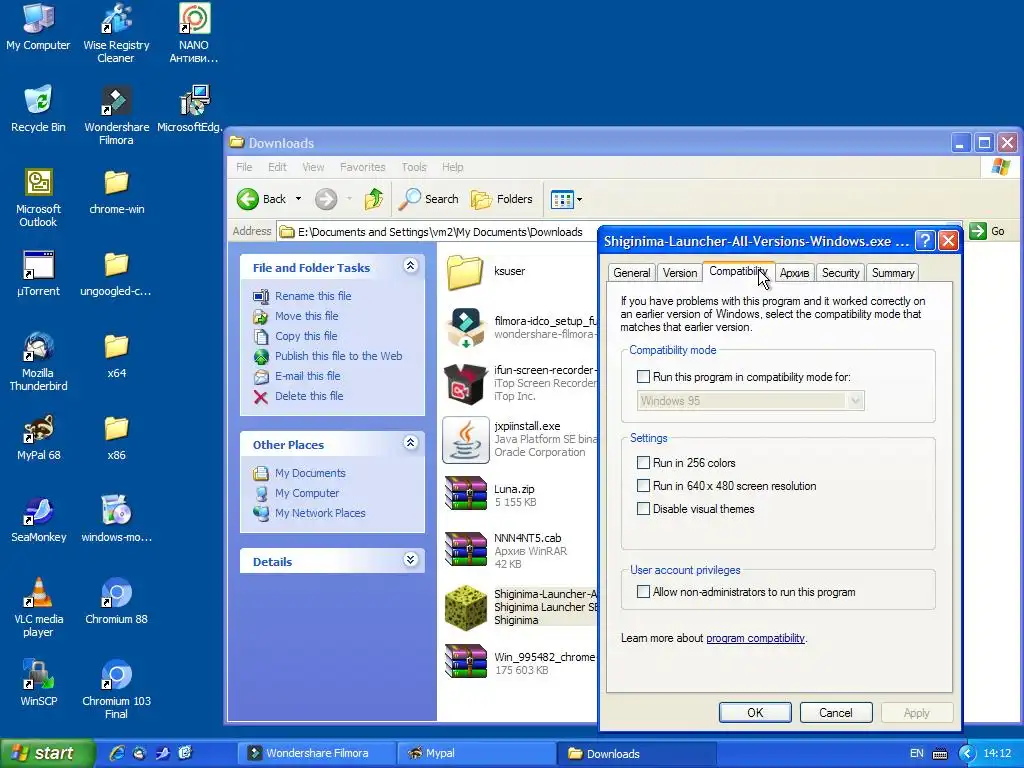
Task: Enable Run this program in compatibility mode
Action: pyautogui.click(x=643, y=377)
